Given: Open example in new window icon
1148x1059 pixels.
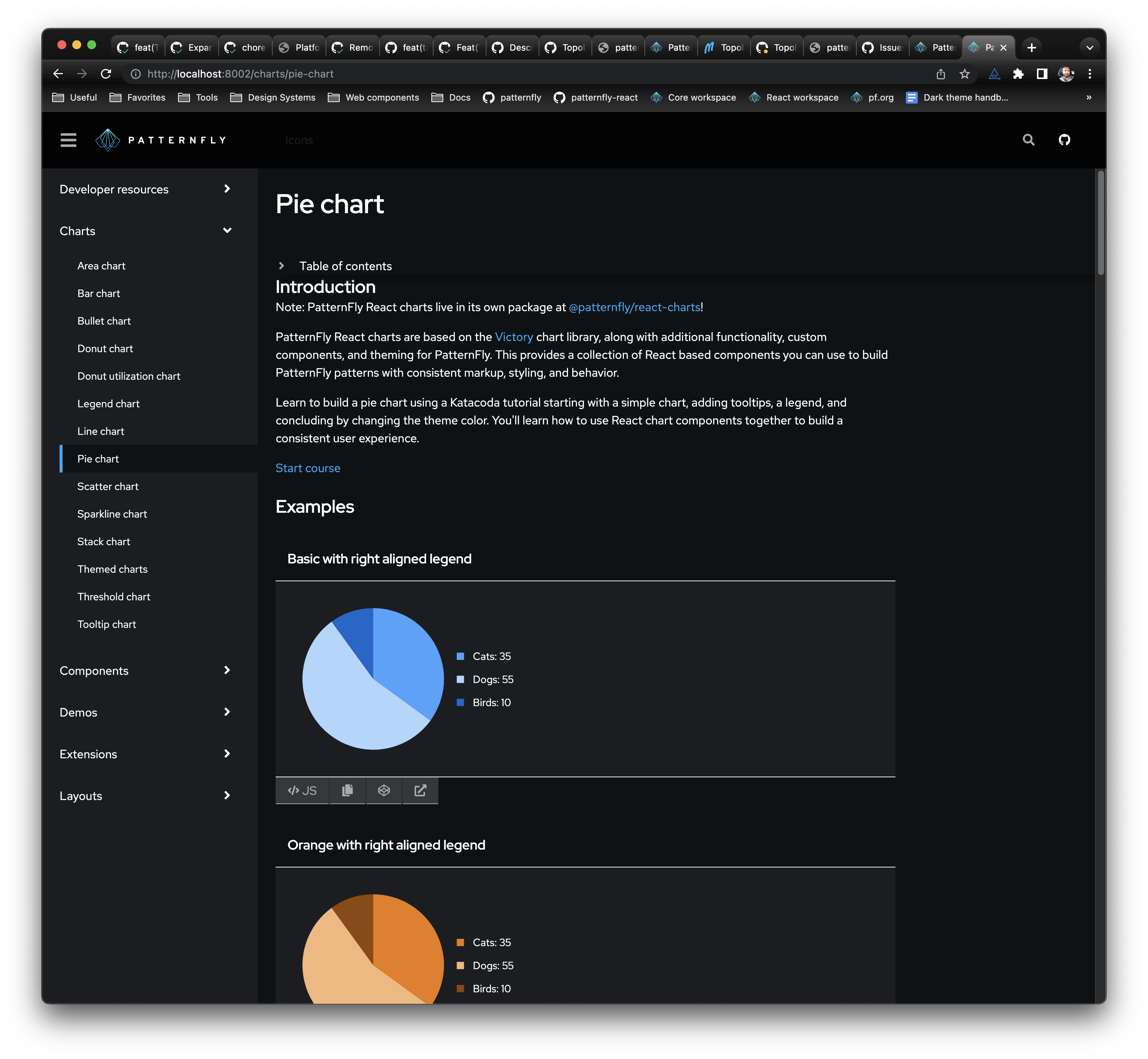Looking at the screenshot, I should click(420, 790).
